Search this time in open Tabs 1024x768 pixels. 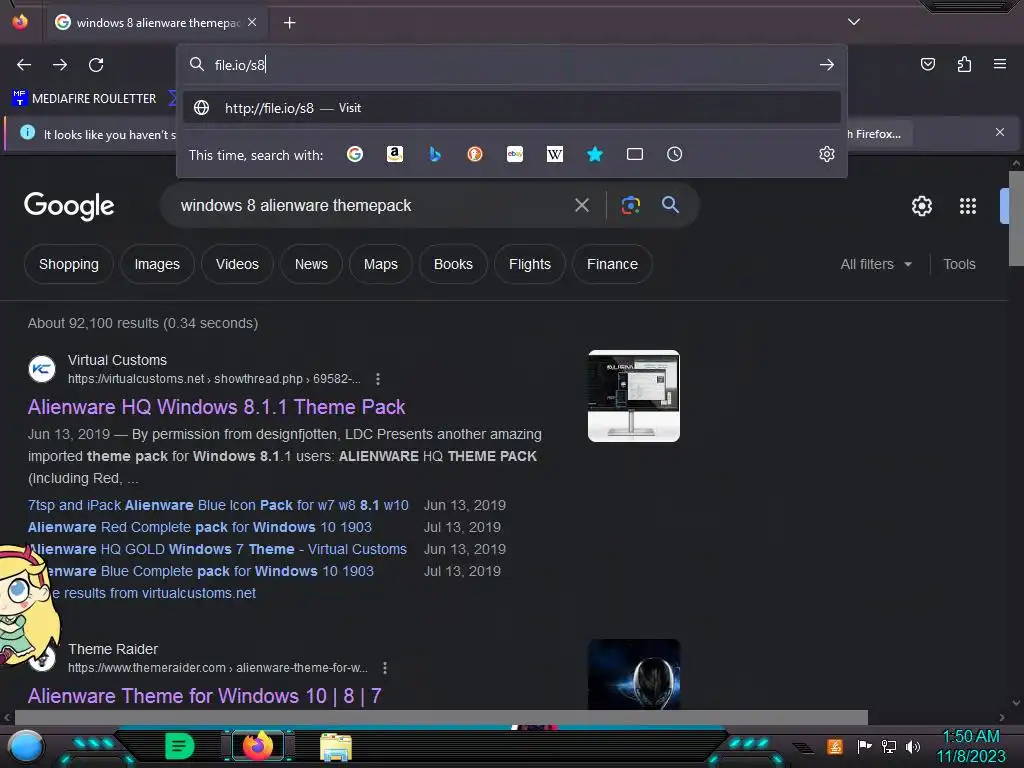(x=635, y=154)
